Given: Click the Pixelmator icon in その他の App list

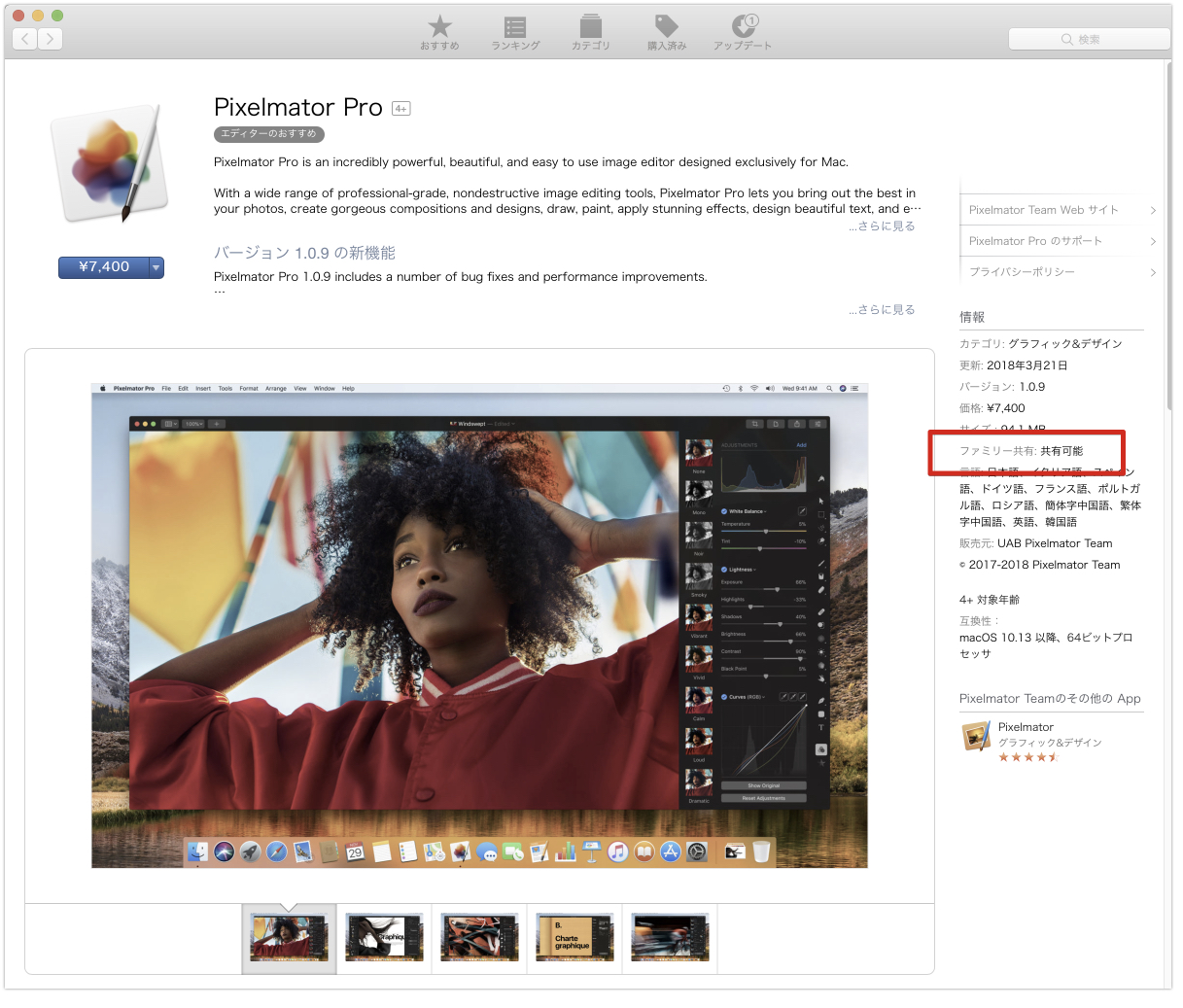Looking at the screenshot, I should (x=976, y=737).
